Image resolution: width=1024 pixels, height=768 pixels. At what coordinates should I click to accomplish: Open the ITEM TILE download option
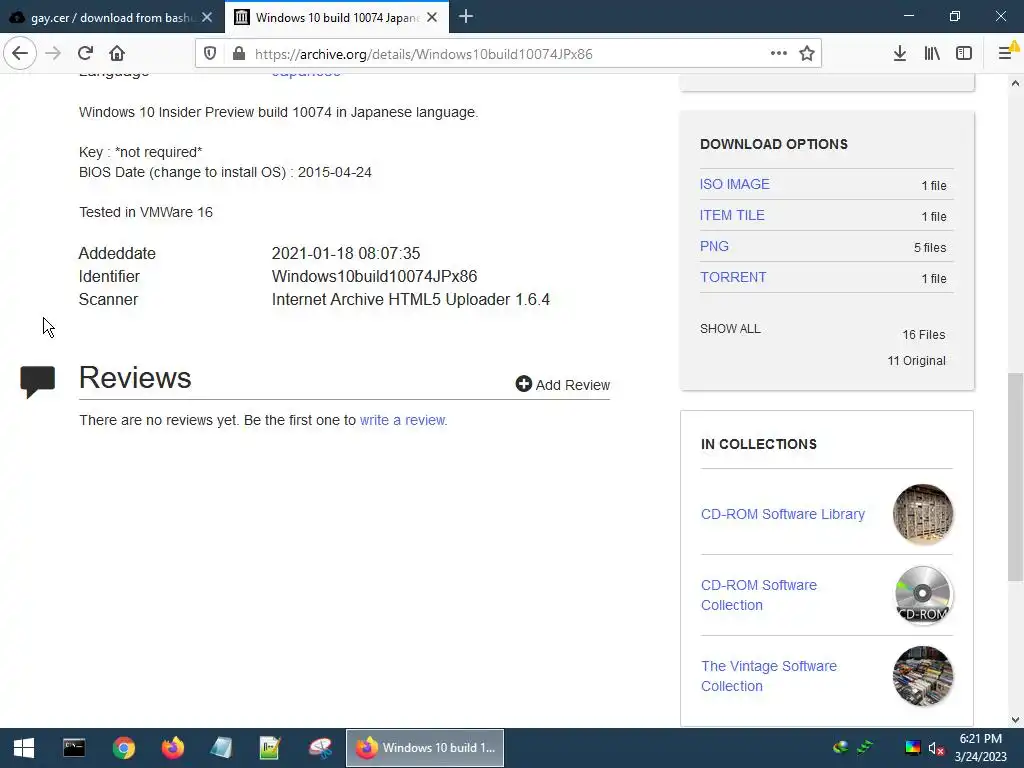[732, 215]
